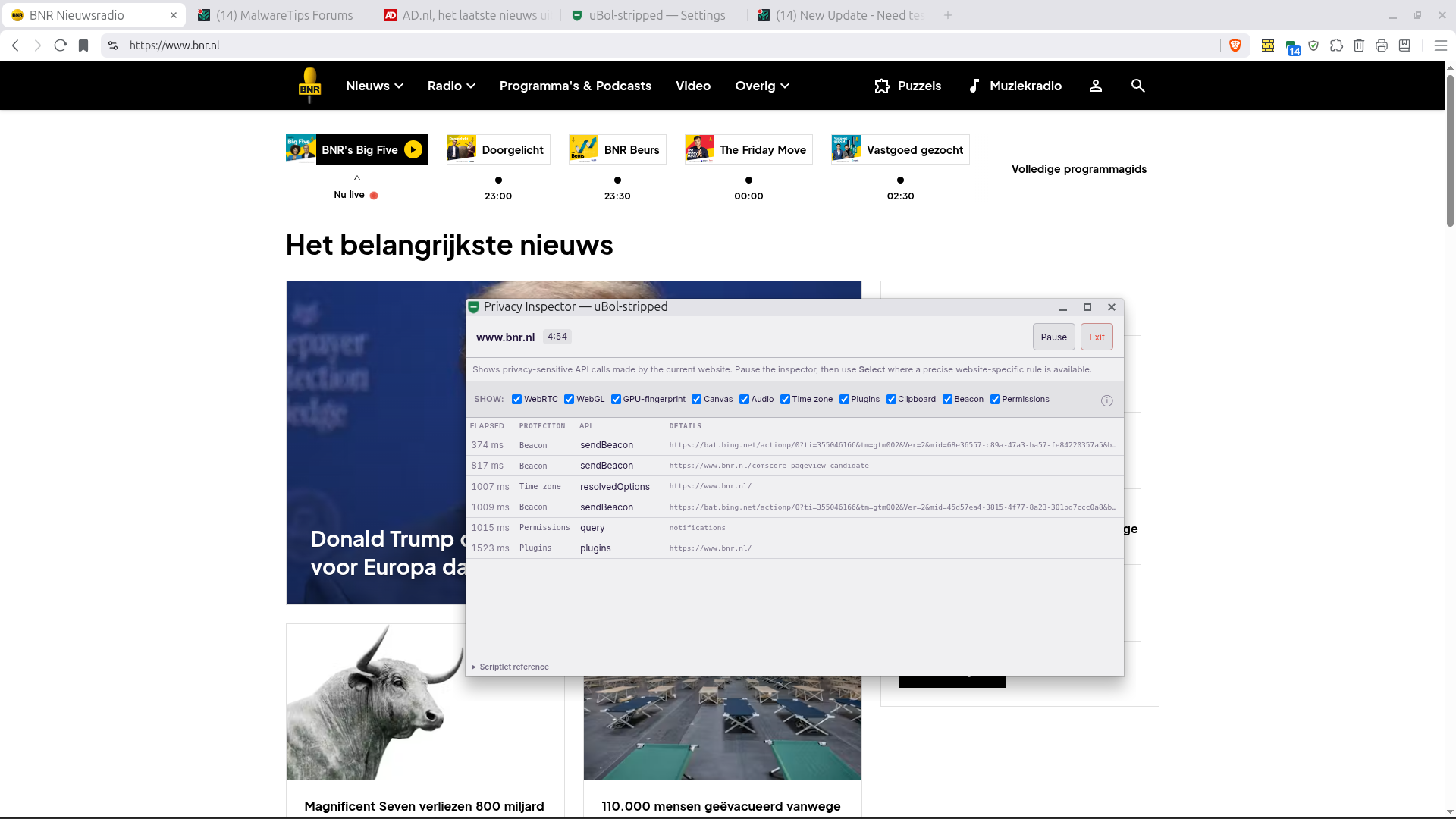Switch to the New Update tab

click(x=840, y=15)
